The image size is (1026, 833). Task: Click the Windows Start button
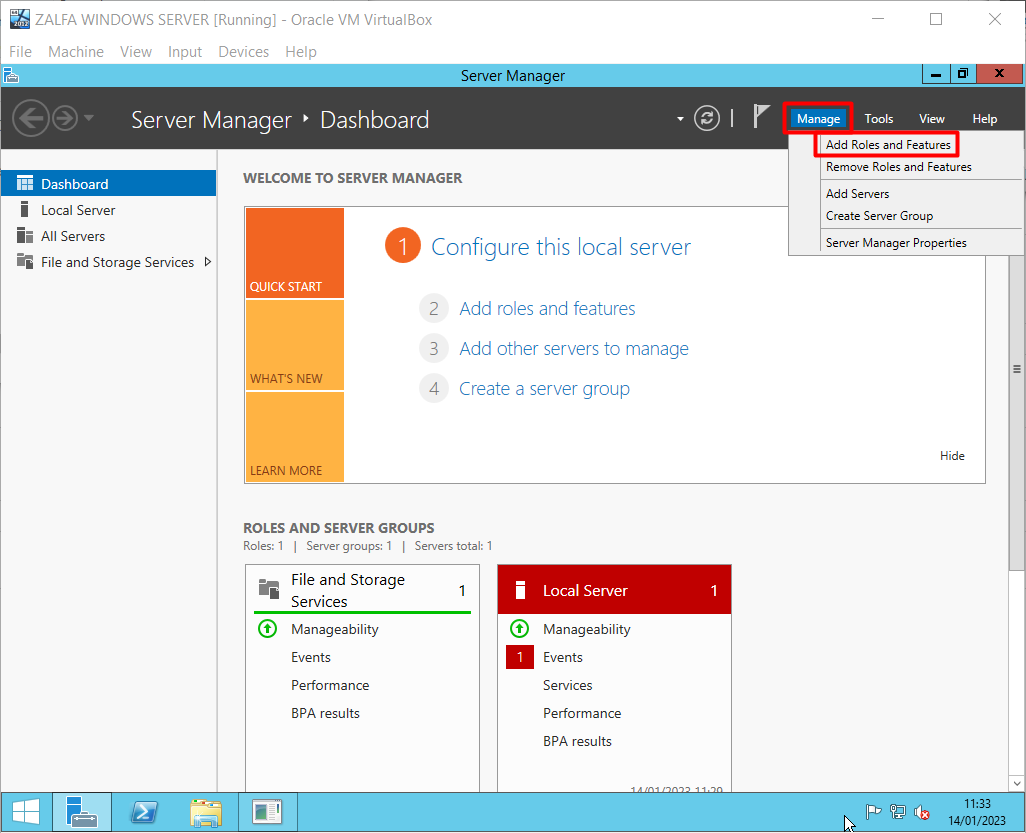tap(26, 813)
